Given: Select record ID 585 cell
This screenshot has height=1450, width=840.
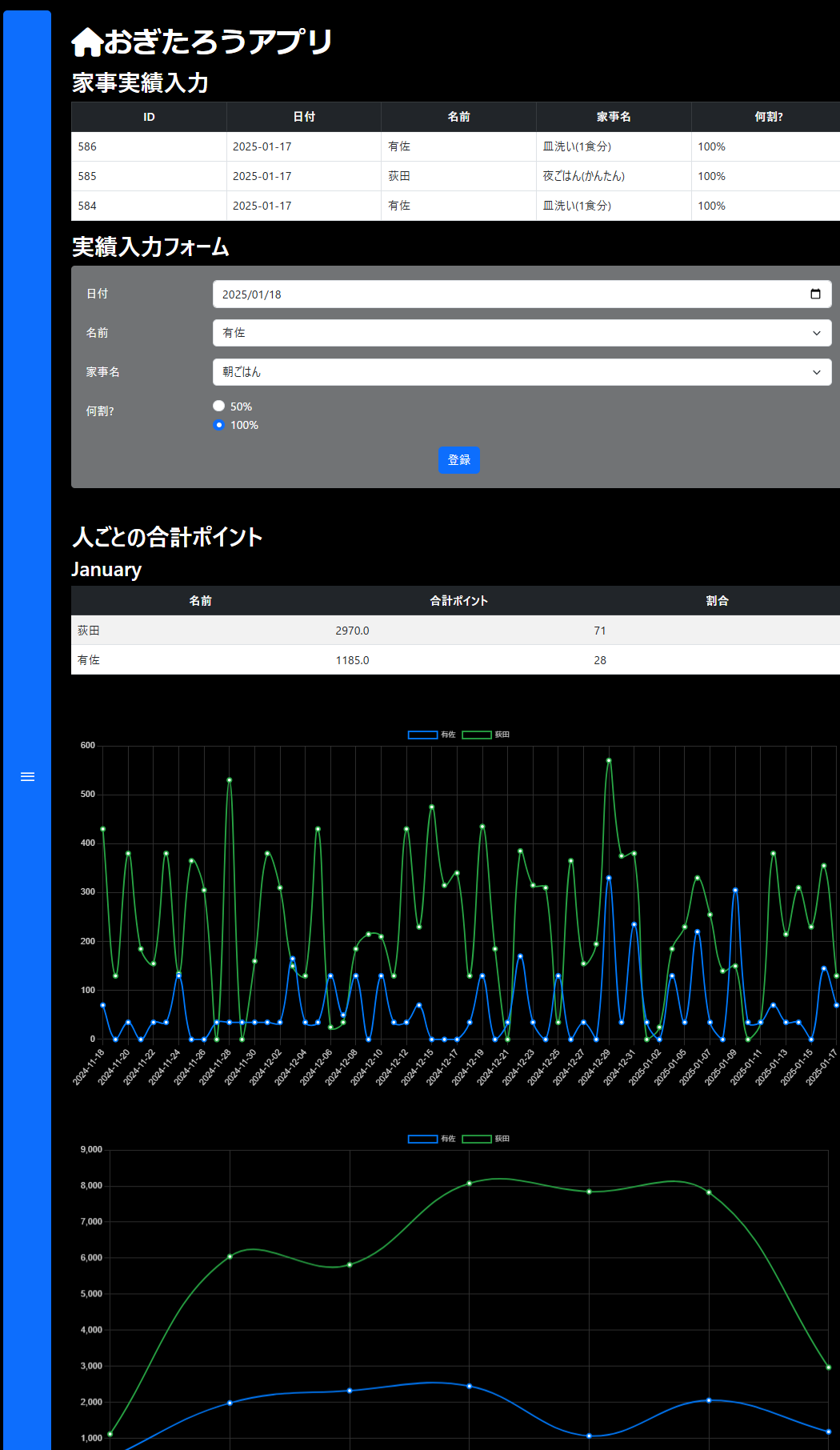Looking at the screenshot, I should 149,176.
